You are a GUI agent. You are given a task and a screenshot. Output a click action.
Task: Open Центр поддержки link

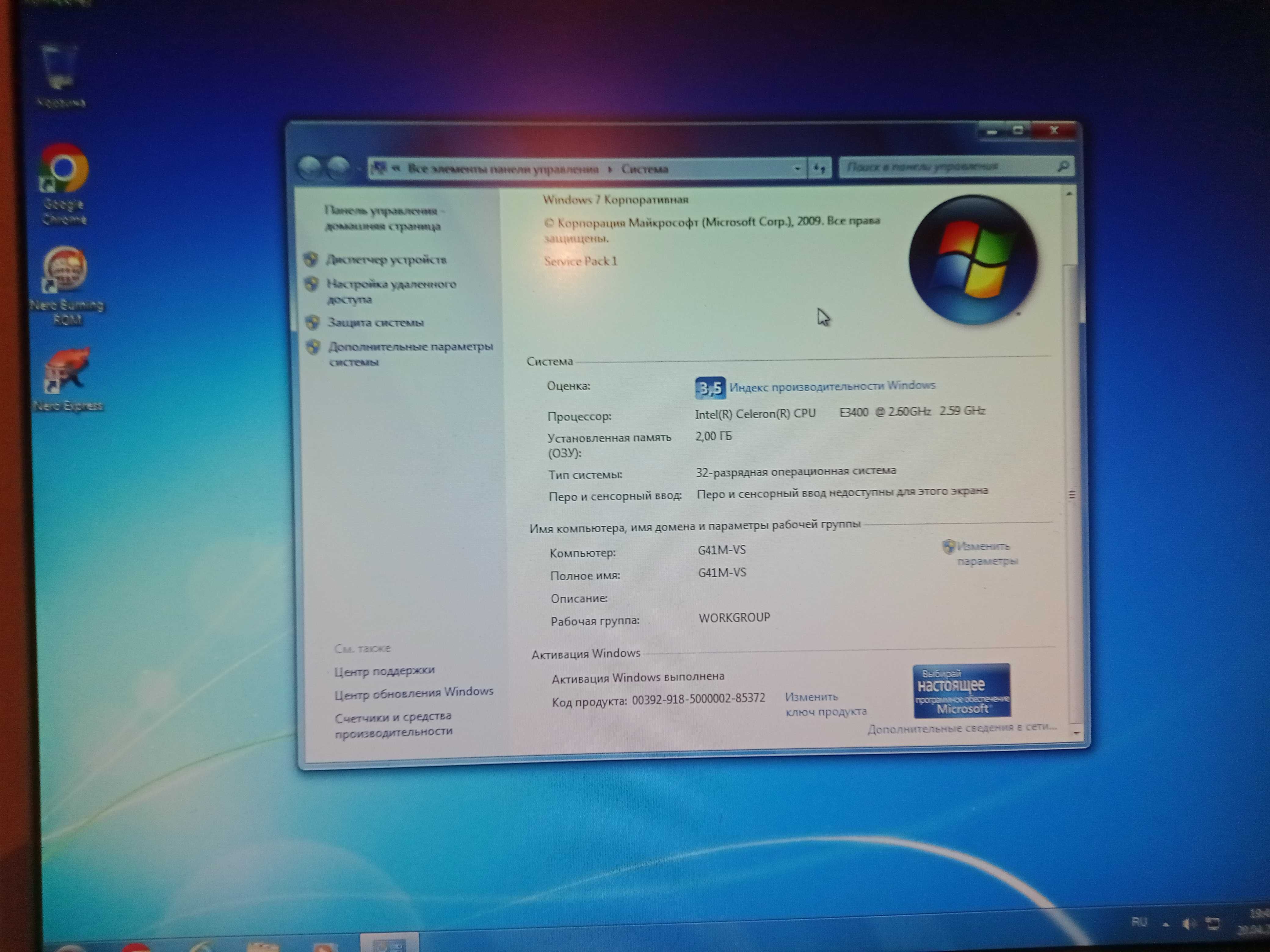(384, 670)
